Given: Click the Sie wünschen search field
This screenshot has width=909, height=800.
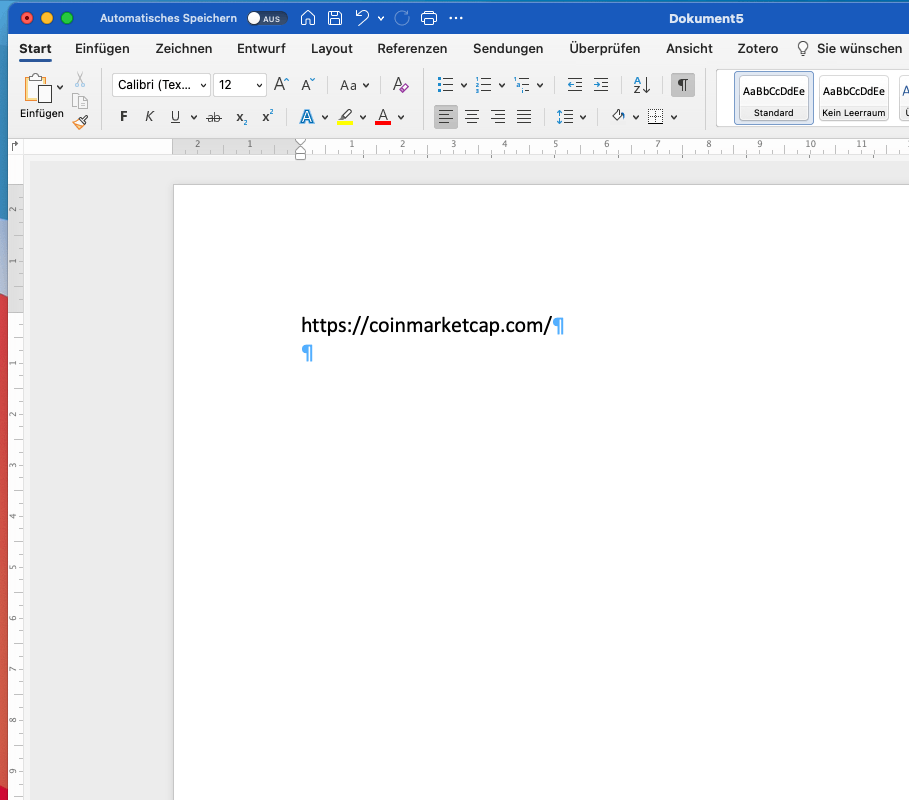Looking at the screenshot, I should (x=850, y=49).
